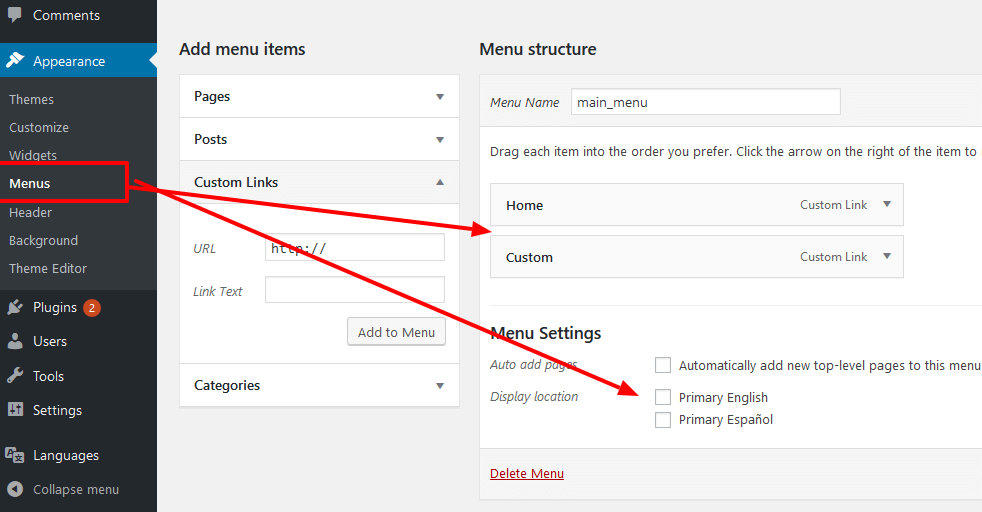Screen dimensions: 982x512
Task: Expand the Posts panel arrow
Action: pyautogui.click(x=440, y=140)
